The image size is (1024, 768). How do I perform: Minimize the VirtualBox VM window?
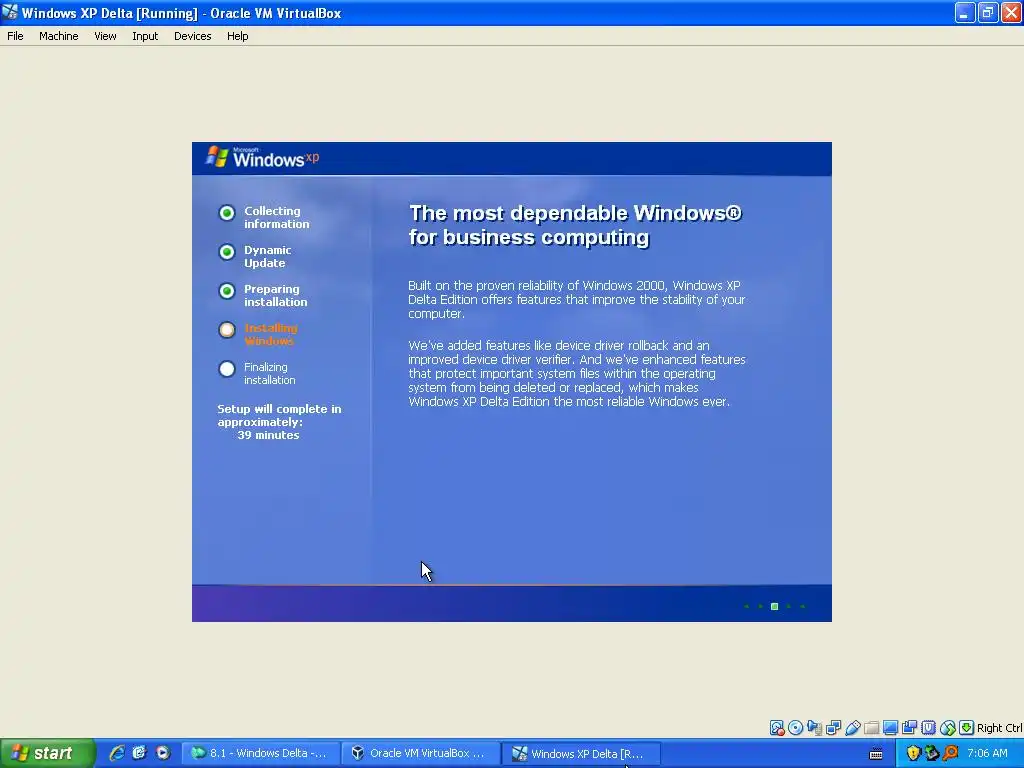click(965, 12)
